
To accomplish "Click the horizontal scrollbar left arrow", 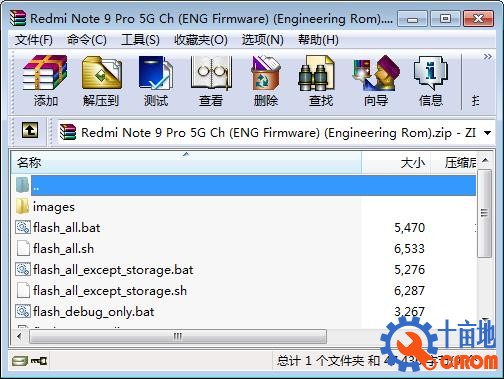I will coord(19,337).
